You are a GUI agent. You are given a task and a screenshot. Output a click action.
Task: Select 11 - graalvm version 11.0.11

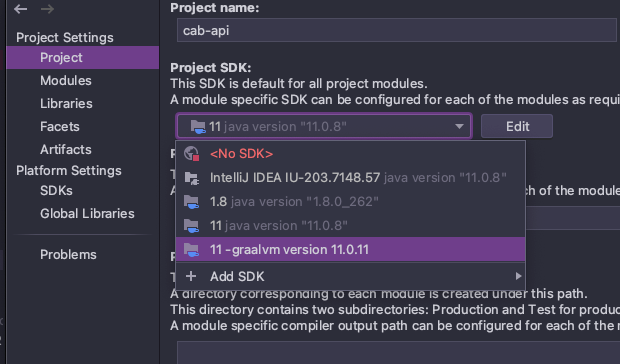351,249
